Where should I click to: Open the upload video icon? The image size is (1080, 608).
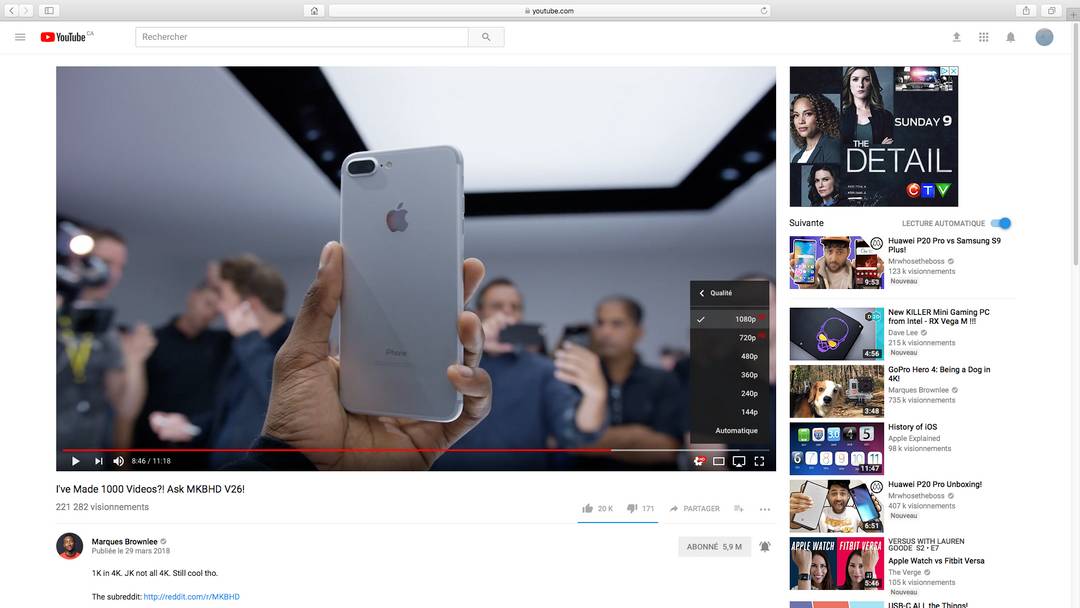[x=956, y=37]
